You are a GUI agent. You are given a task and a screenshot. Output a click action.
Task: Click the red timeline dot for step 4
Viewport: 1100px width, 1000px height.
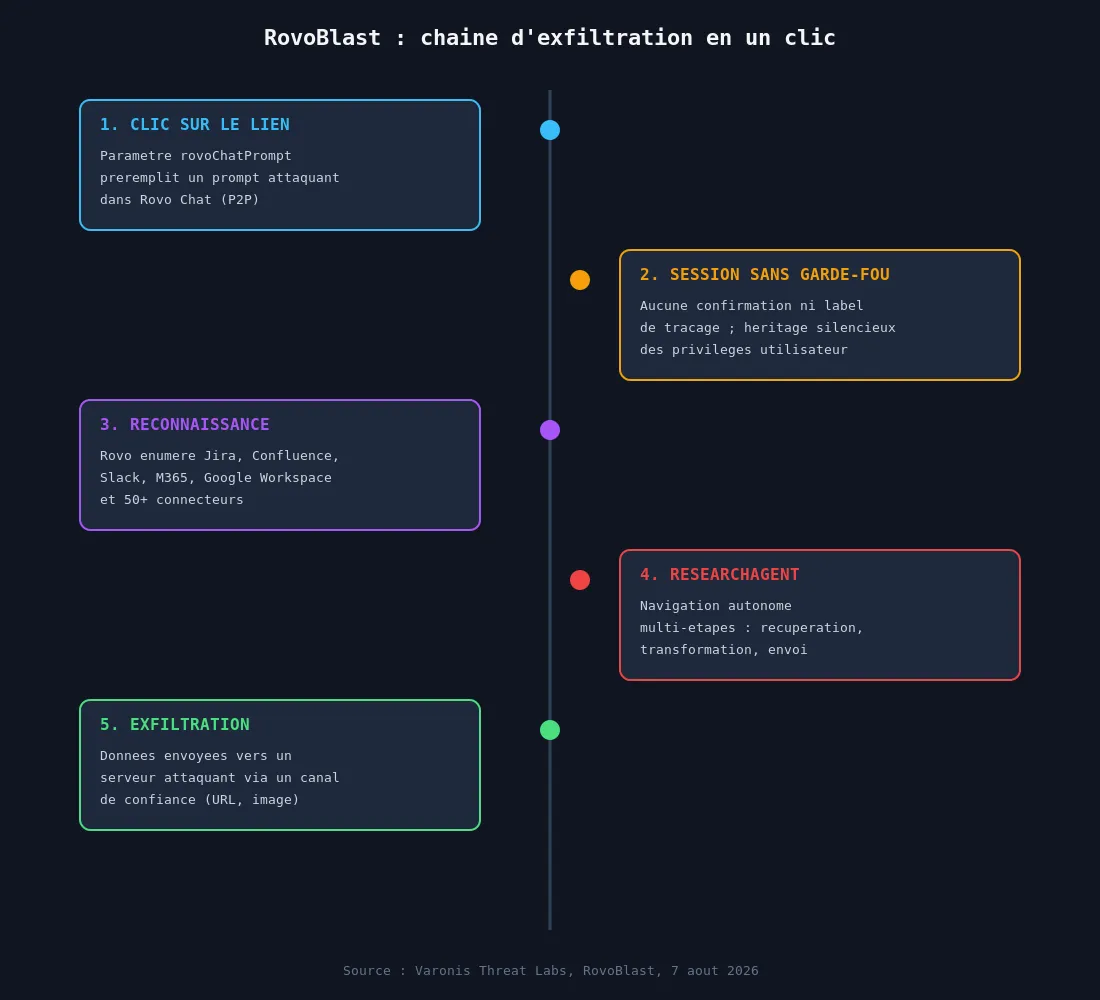[x=579, y=580]
